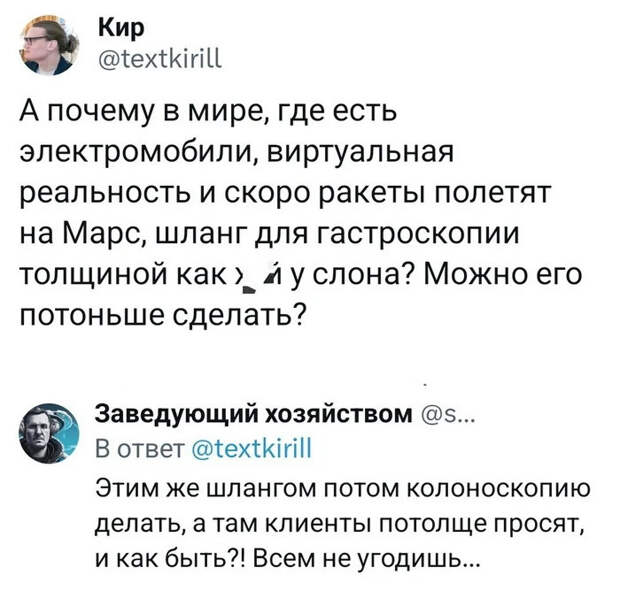Open the avatar of Заведующий хозяйством

click(49, 434)
